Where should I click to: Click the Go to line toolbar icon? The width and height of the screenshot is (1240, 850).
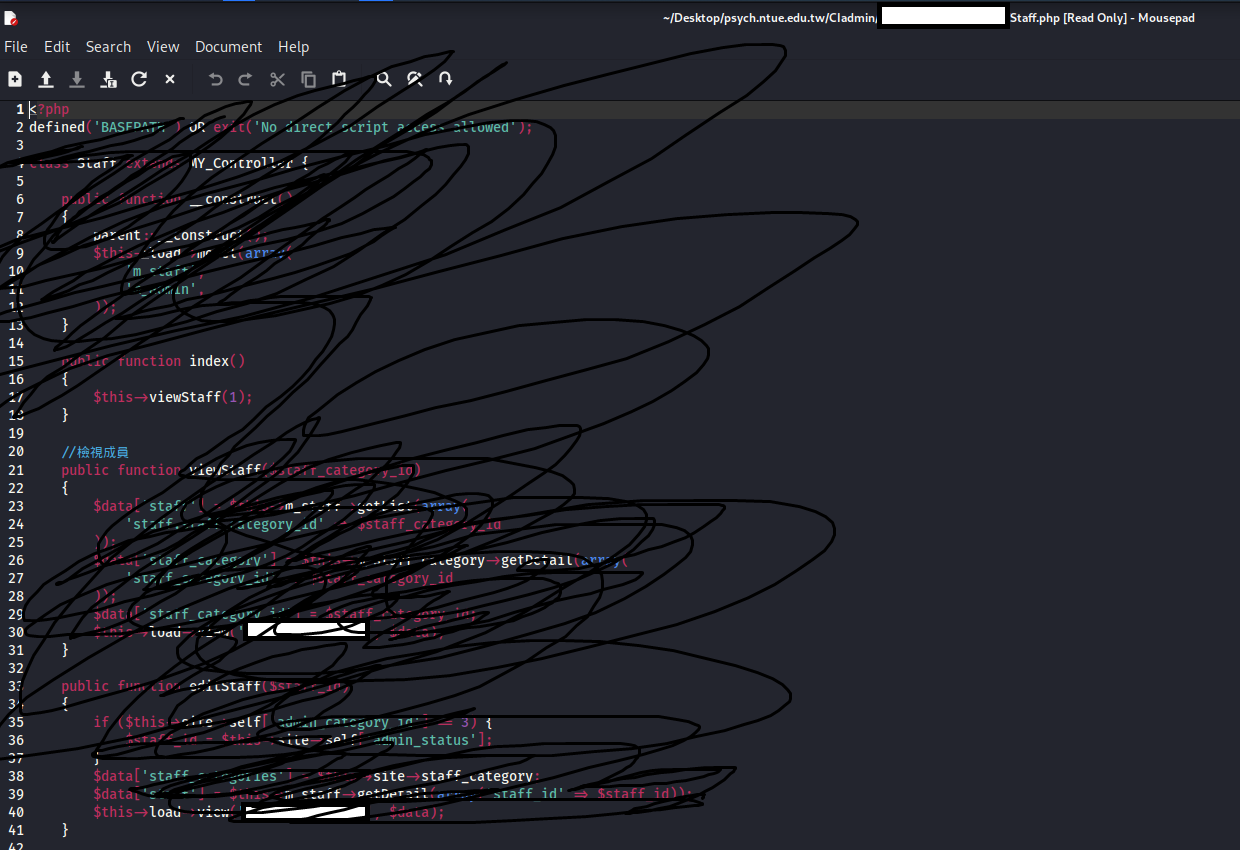[x=446, y=79]
